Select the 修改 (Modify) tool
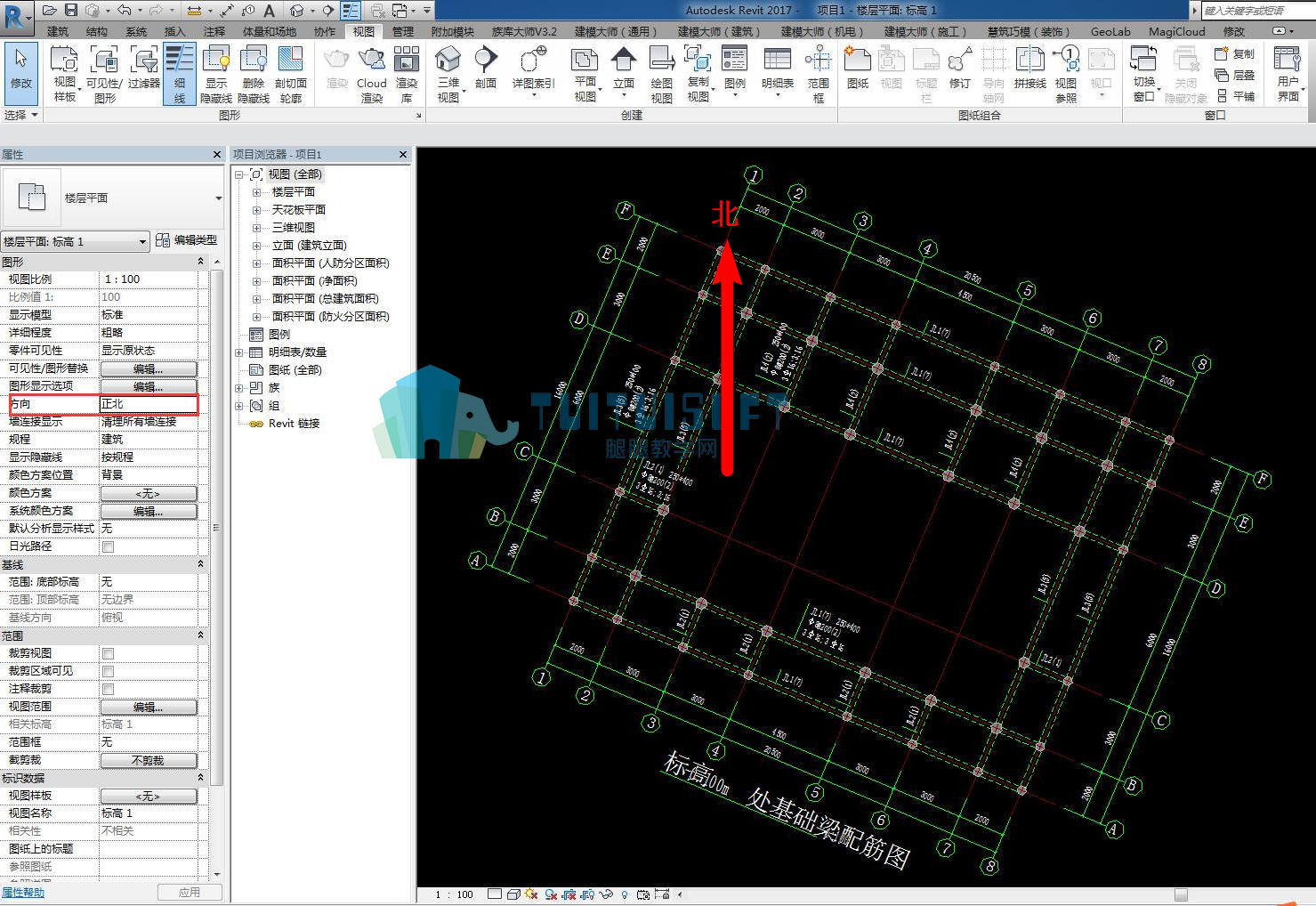This screenshot has width=1316, height=906. coord(20,73)
